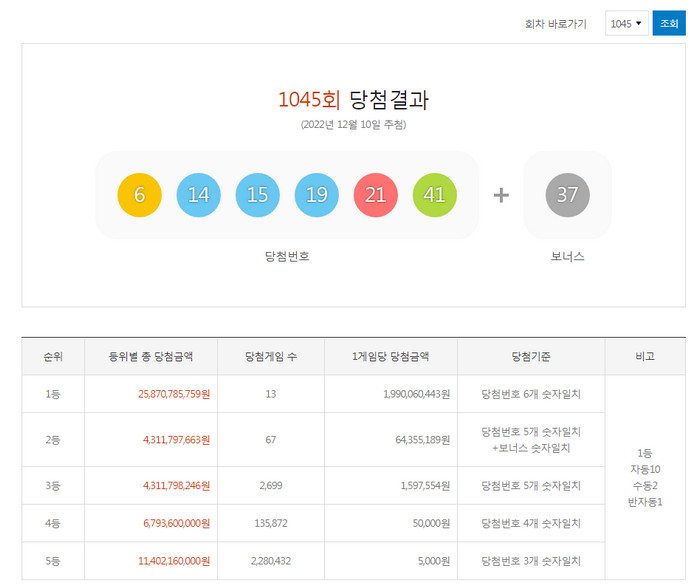Click the gray bonus ball 37
This screenshot has height=586, width=700.
point(567,195)
